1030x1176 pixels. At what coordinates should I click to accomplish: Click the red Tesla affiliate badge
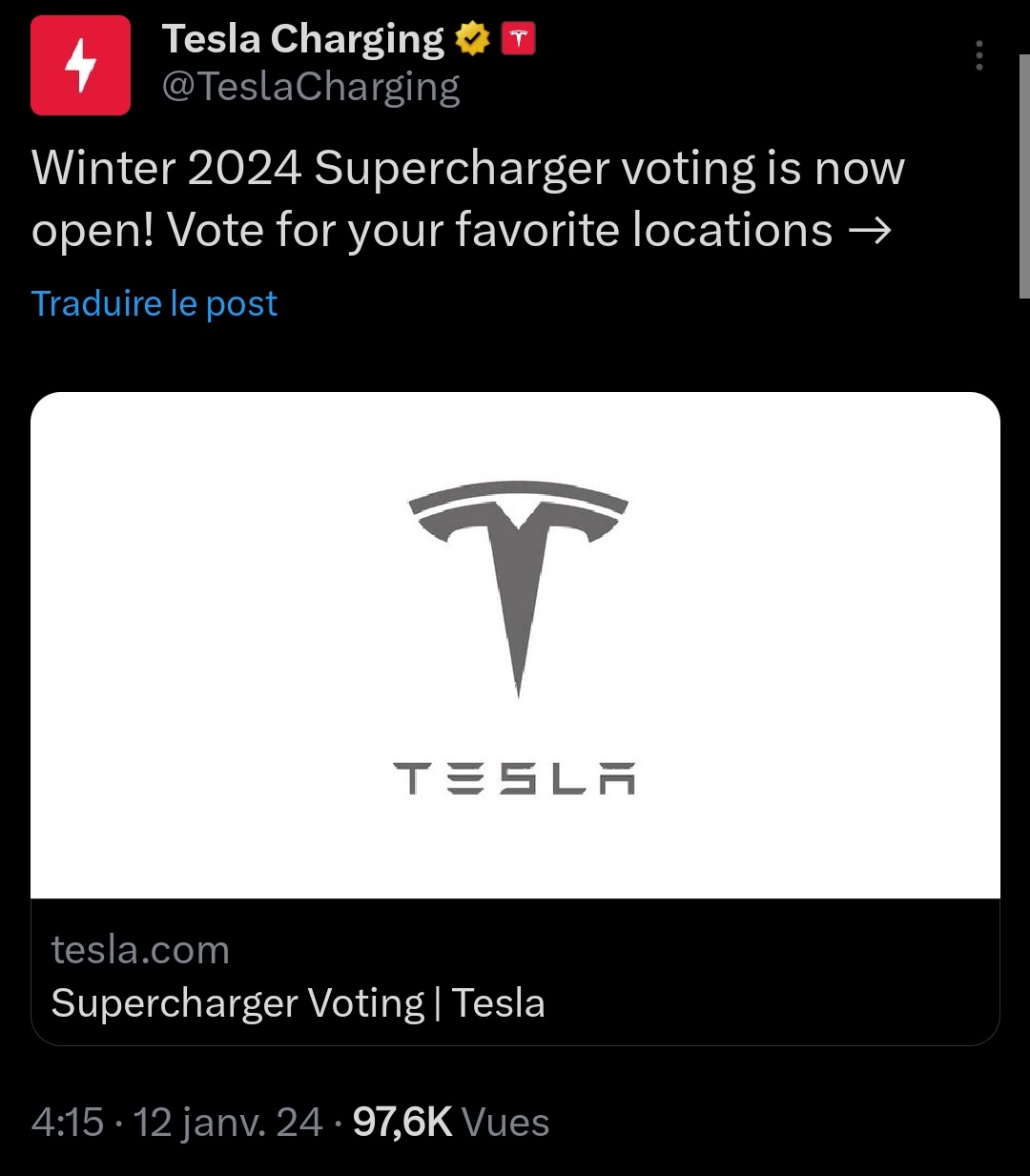[x=519, y=38]
